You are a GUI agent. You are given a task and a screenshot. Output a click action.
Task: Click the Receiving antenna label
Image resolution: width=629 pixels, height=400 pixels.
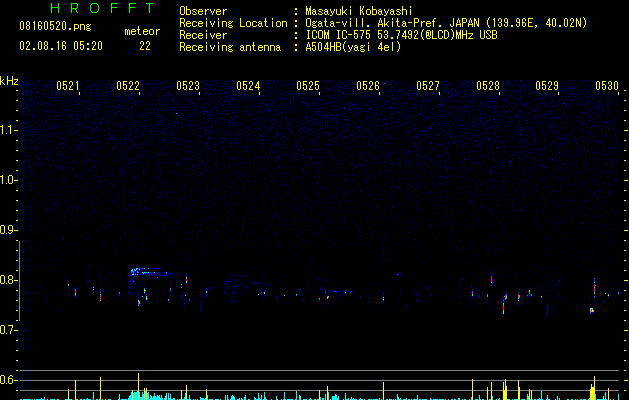tap(230, 47)
